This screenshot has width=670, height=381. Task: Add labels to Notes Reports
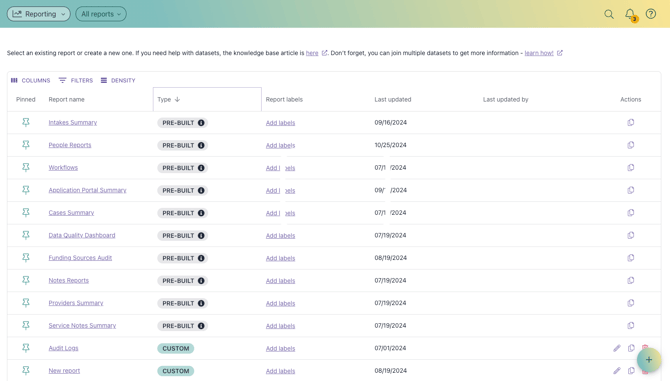click(x=280, y=281)
